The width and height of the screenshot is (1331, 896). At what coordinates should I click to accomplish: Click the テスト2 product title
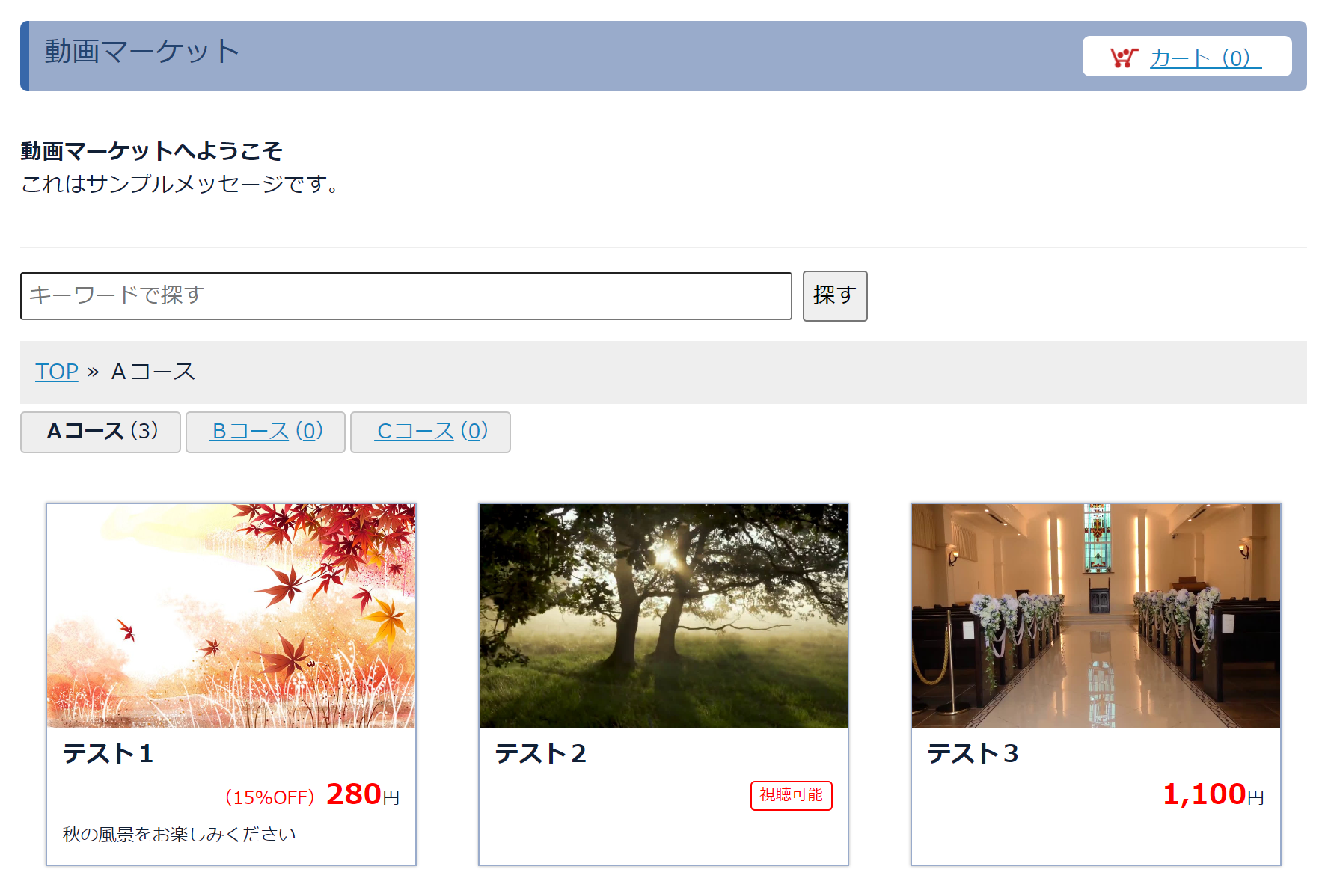541,754
